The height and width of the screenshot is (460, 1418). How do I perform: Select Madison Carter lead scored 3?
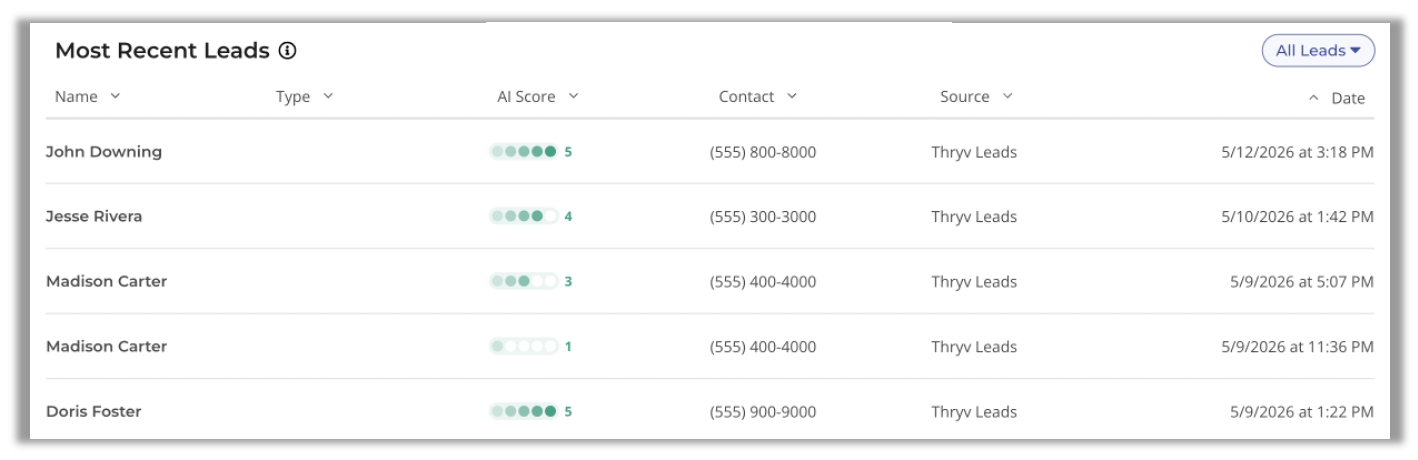[106, 281]
